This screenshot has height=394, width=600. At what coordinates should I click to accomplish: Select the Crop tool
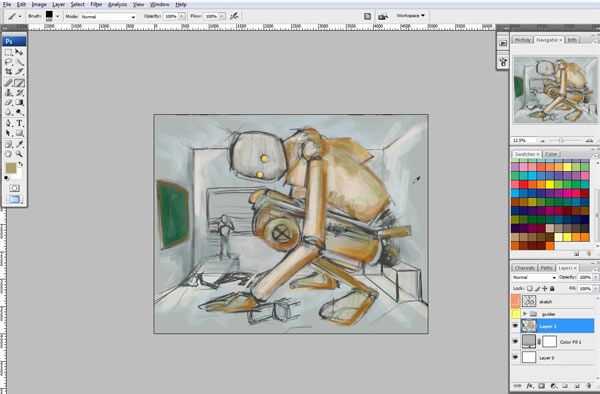pyautogui.click(x=8, y=72)
